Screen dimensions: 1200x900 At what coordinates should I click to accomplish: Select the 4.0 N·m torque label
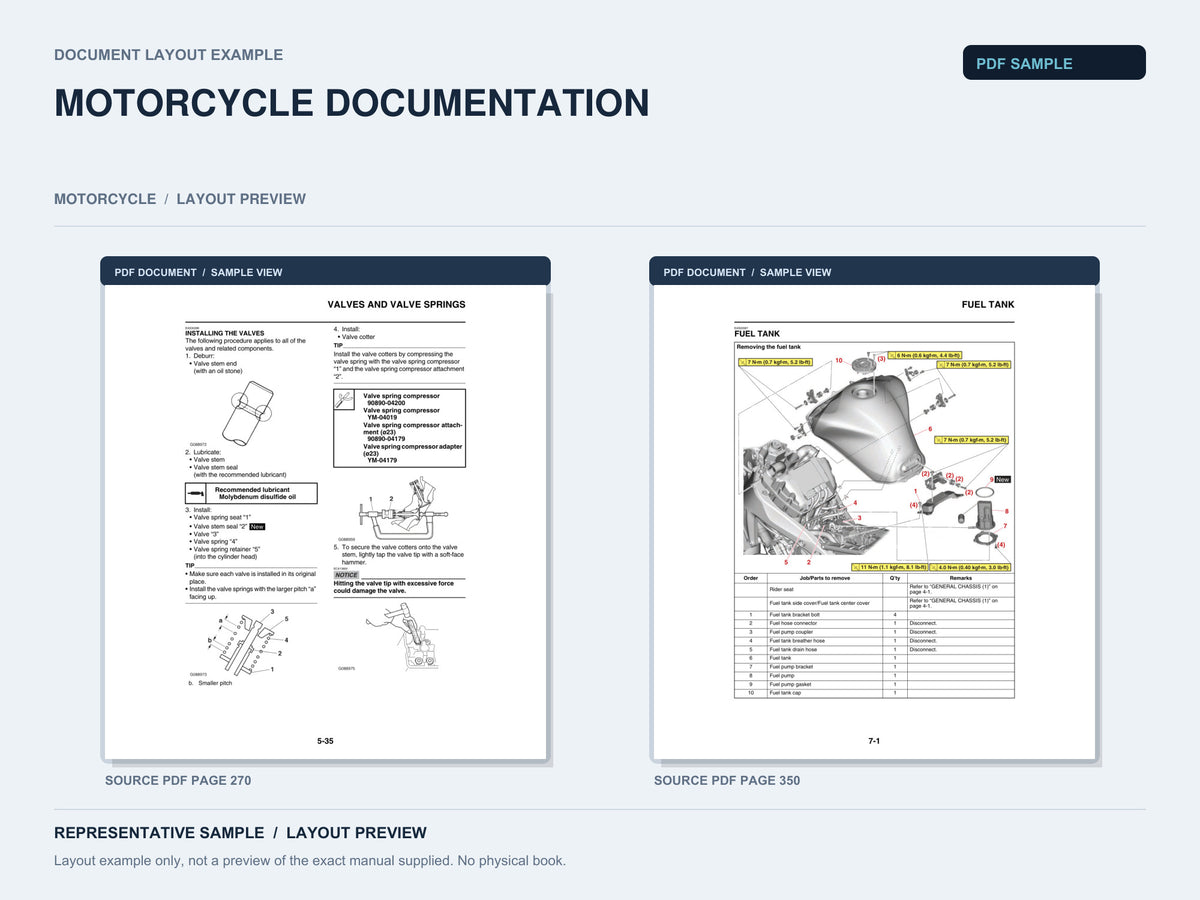pyautogui.click(x=969, y=567)
